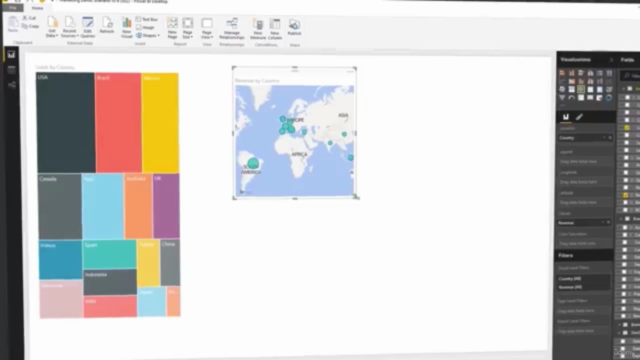Select the Home ribbon tab
Image resolution: width=640 pixels, height=360 pixels.
pos(37,8)
